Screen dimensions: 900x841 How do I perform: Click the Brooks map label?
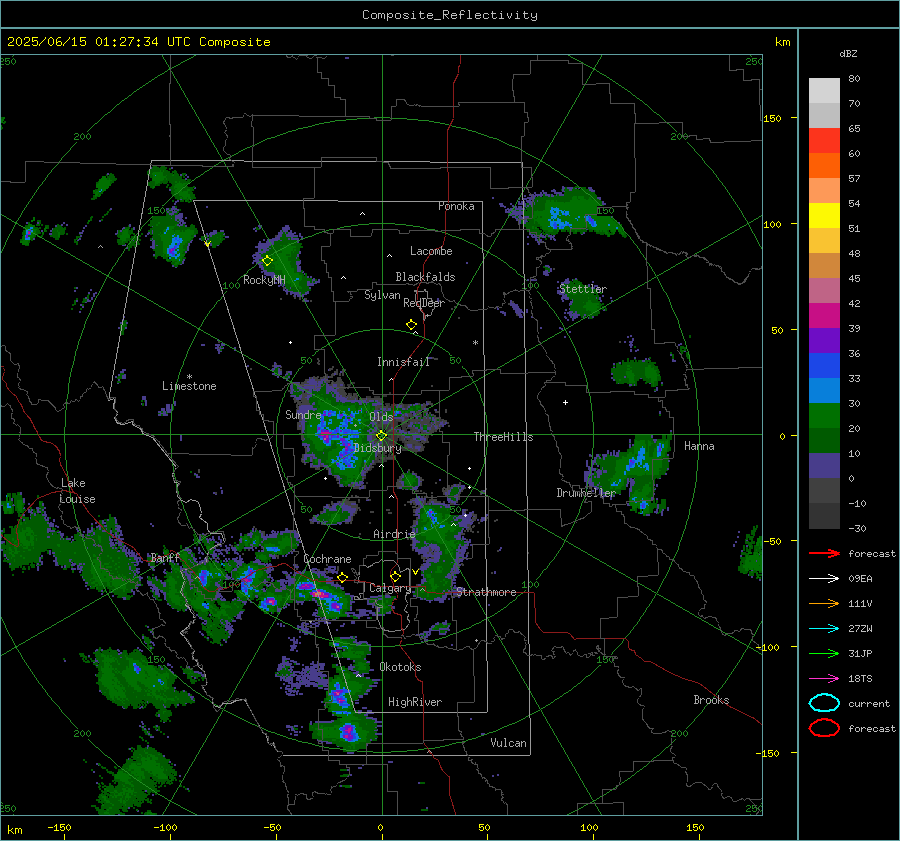coord(711,700)
